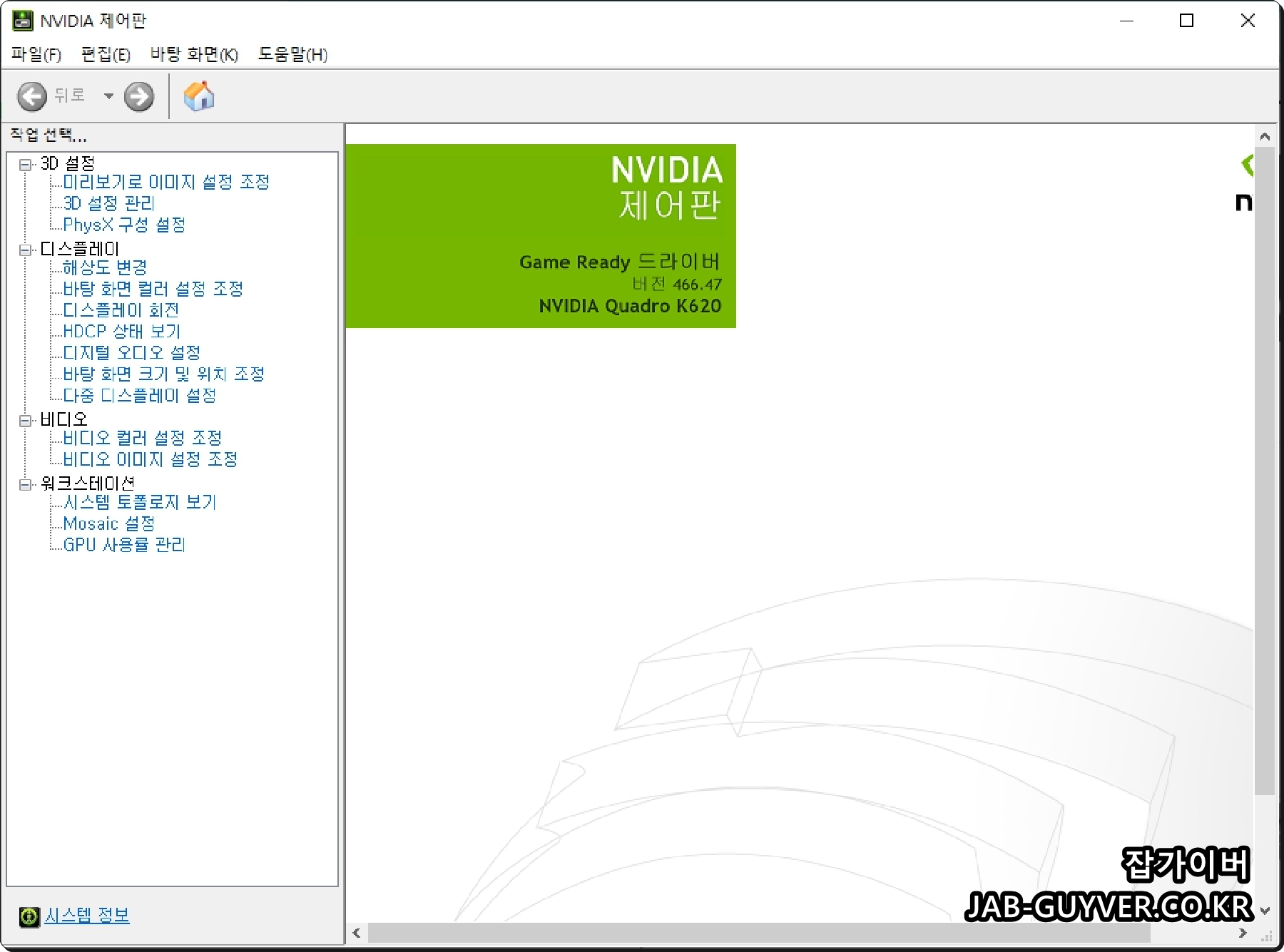Screen dimensions: 1284x952
Task: Open 3D 설정 관리 page
Action: 108,204
